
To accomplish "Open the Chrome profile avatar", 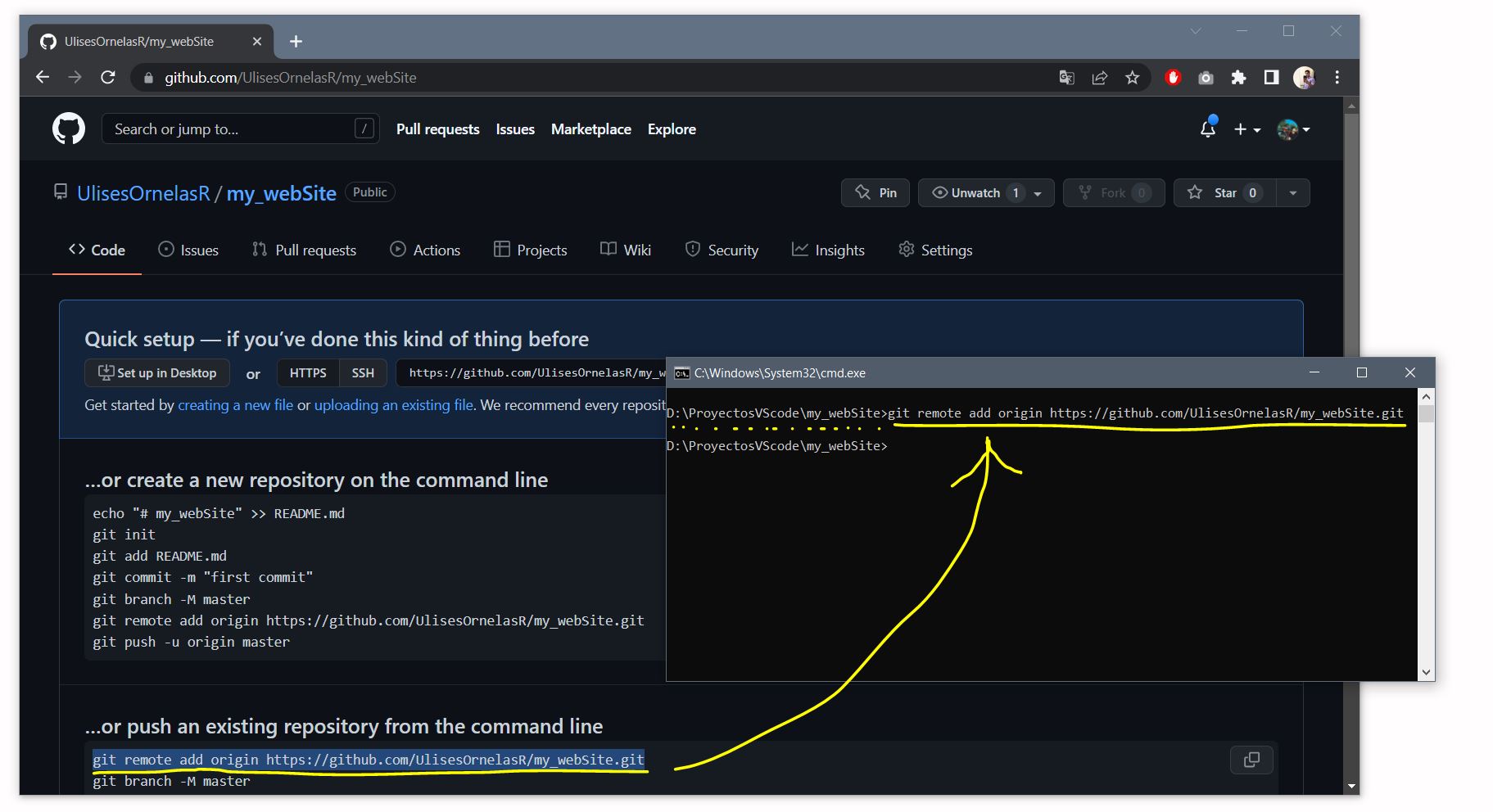I will (1304, 77).
